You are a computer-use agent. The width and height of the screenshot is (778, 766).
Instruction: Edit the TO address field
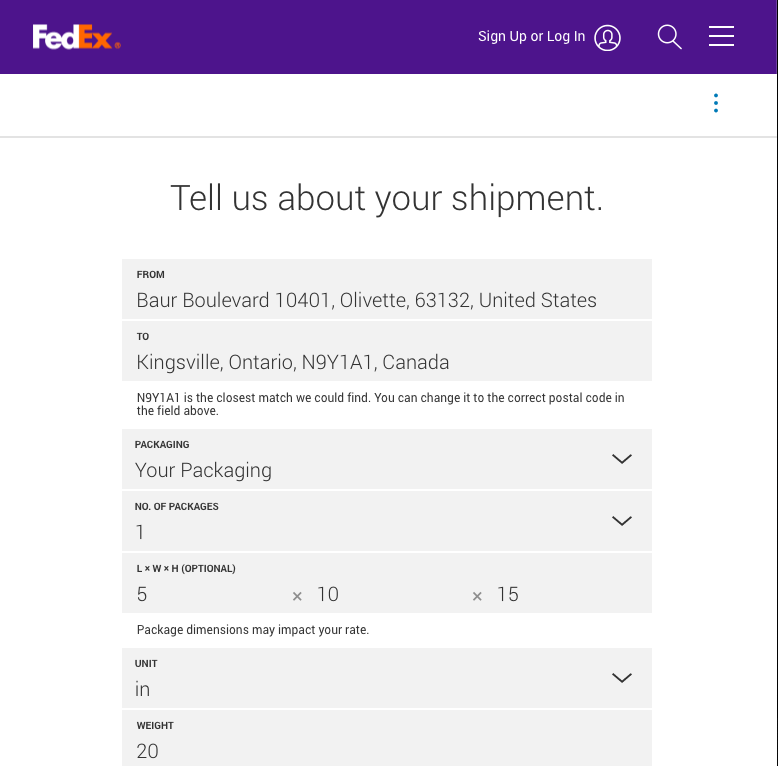[x=387, y=351]
